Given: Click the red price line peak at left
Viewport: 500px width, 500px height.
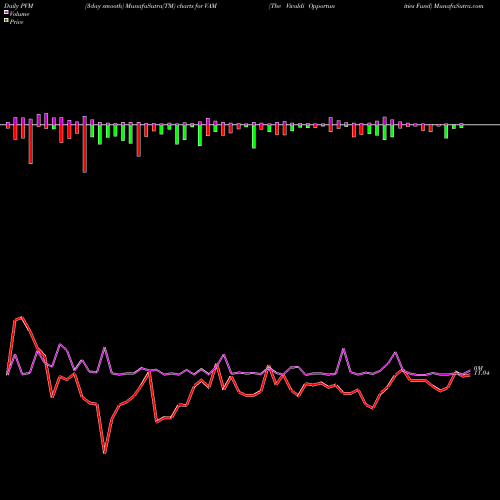Looking at the screenshot, I should tap(22, 317).
